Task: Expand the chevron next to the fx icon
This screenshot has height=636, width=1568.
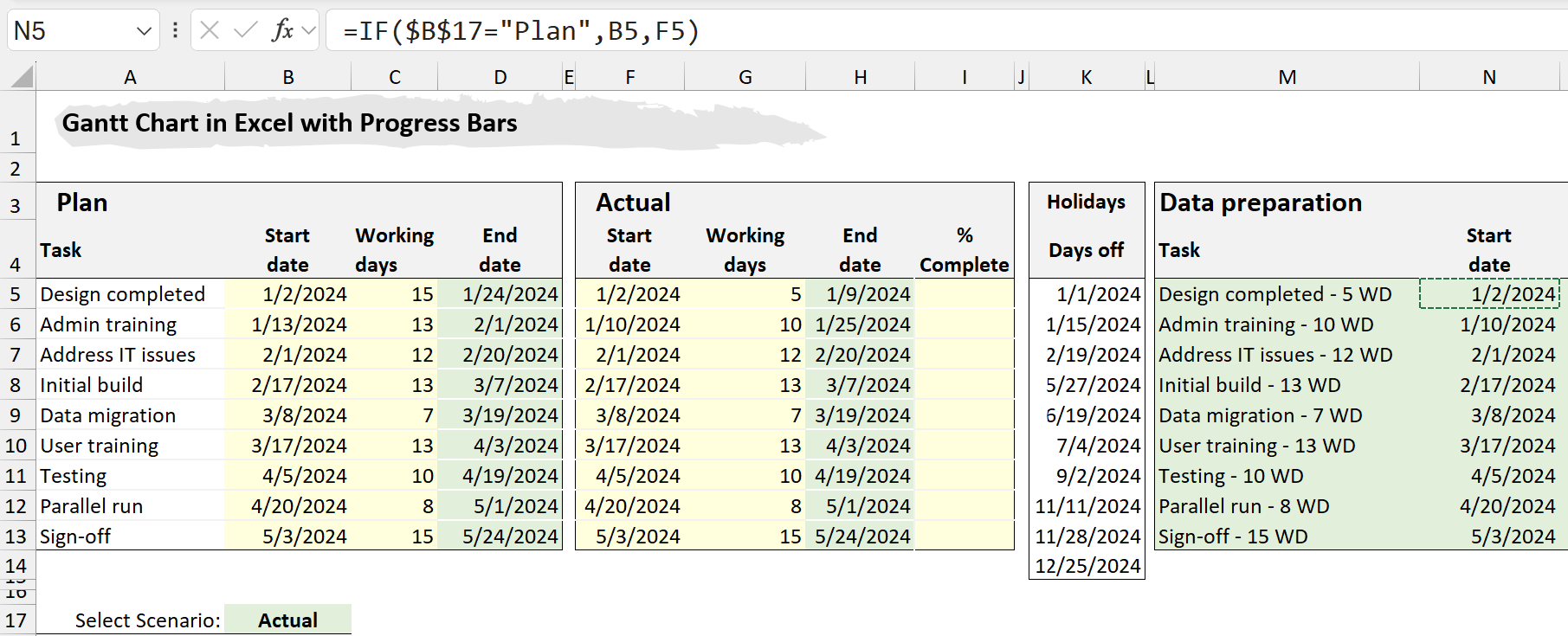Action: (x=308, y=31)
